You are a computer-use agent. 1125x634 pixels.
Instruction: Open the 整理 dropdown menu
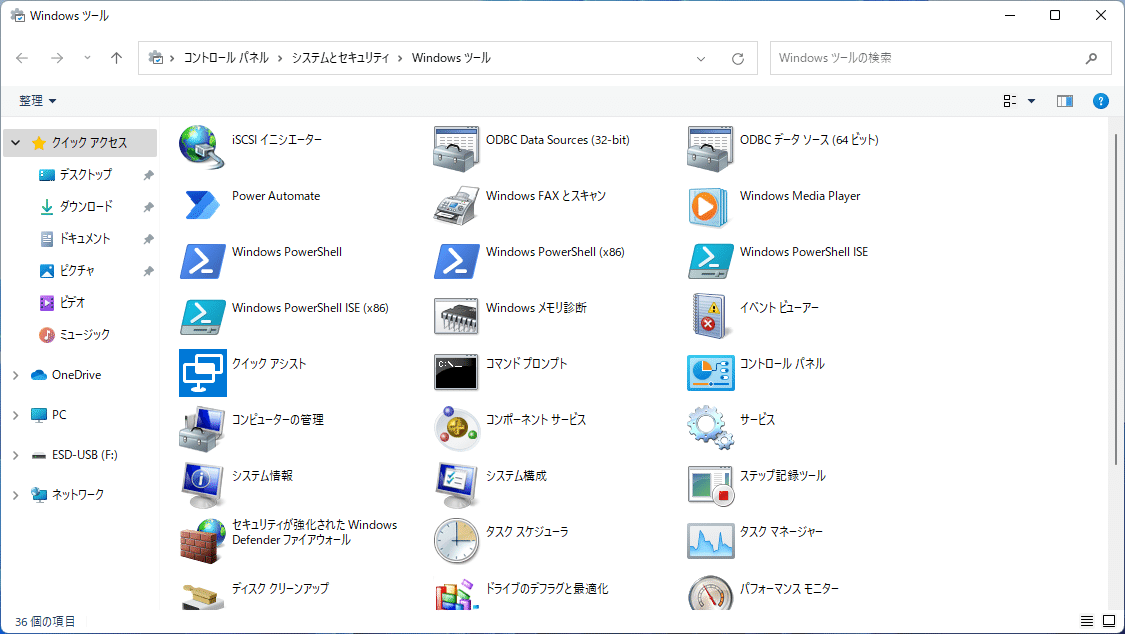(x=37, y=101)
